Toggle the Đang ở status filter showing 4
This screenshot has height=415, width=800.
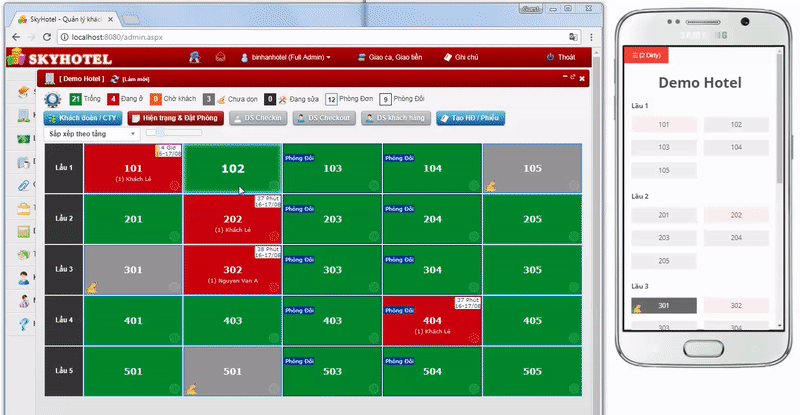(113, 99)
